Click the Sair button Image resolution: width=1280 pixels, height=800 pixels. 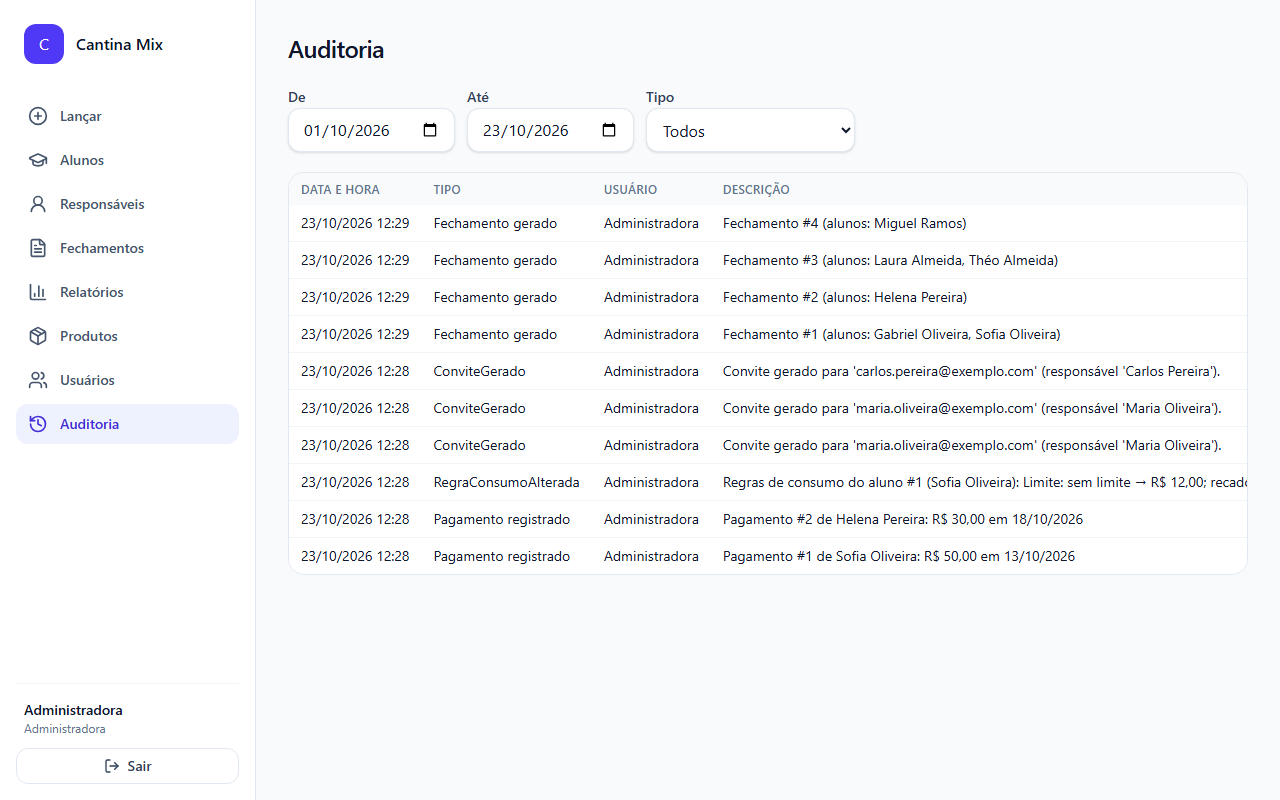click(x=127, y=766)
